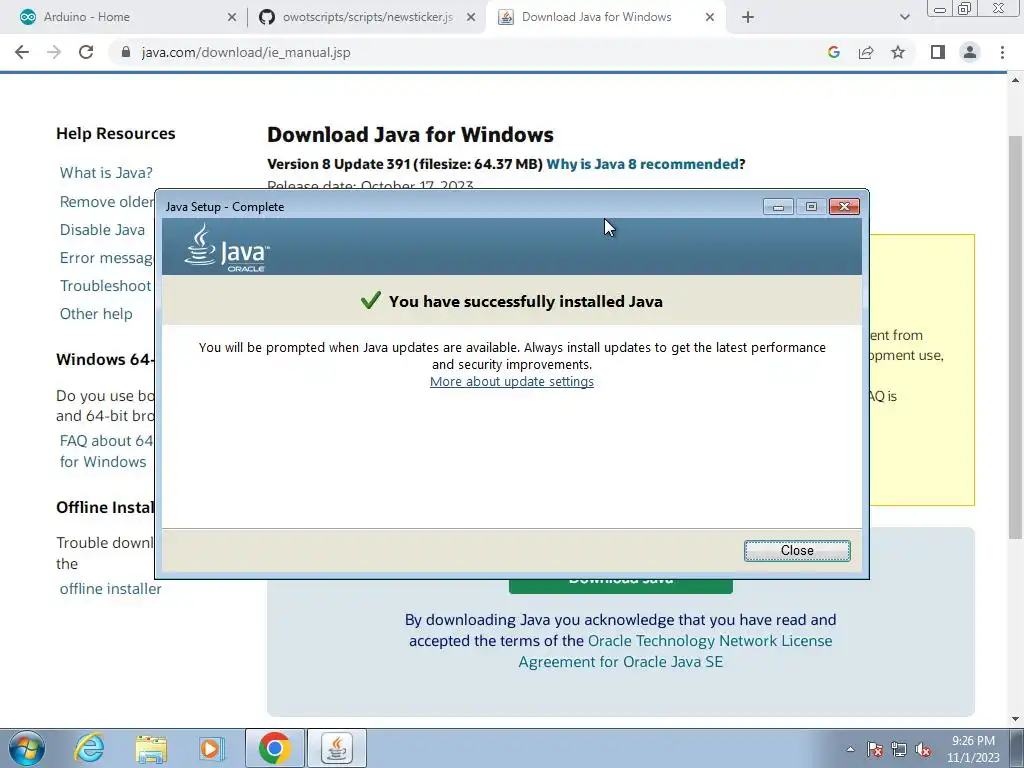Close the Download Java for Windows tab
Viewport: 1024px width, 768px height.
pyautogui.click(x=710, y=17)
